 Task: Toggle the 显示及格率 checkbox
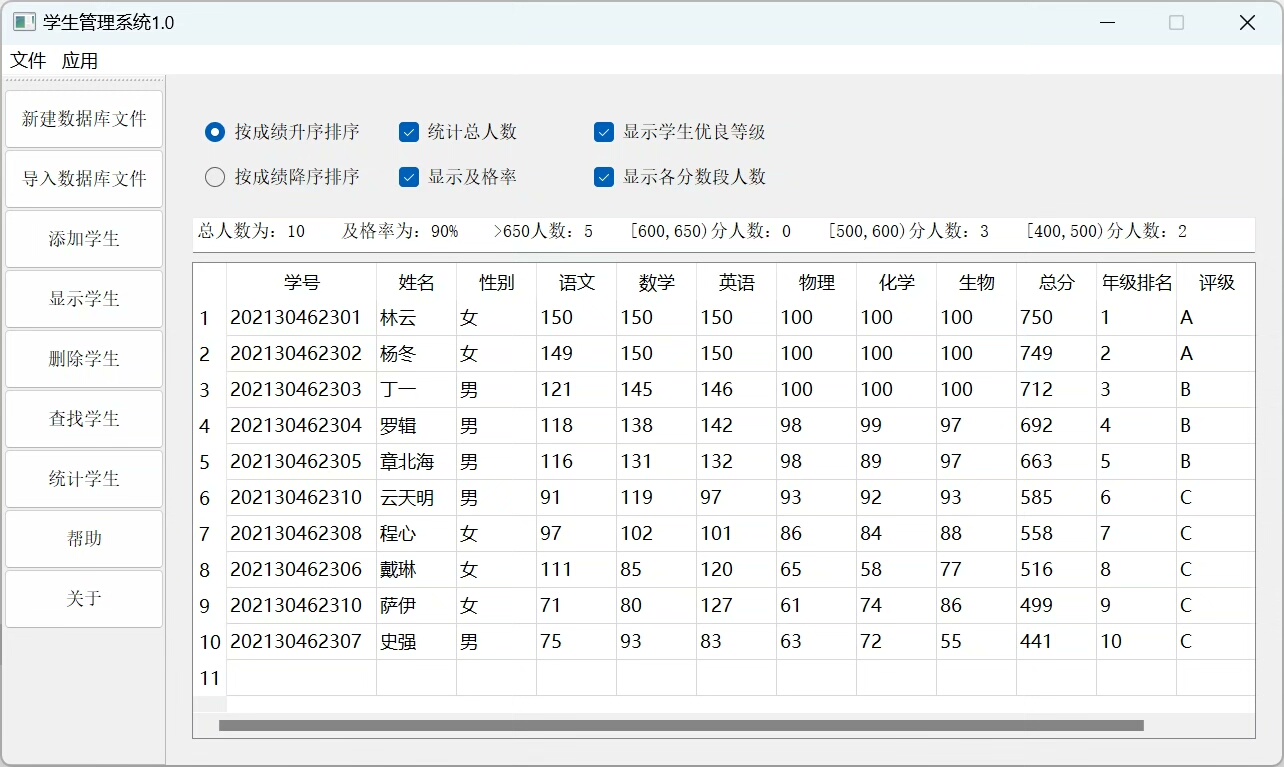click(x=409, y=177)
